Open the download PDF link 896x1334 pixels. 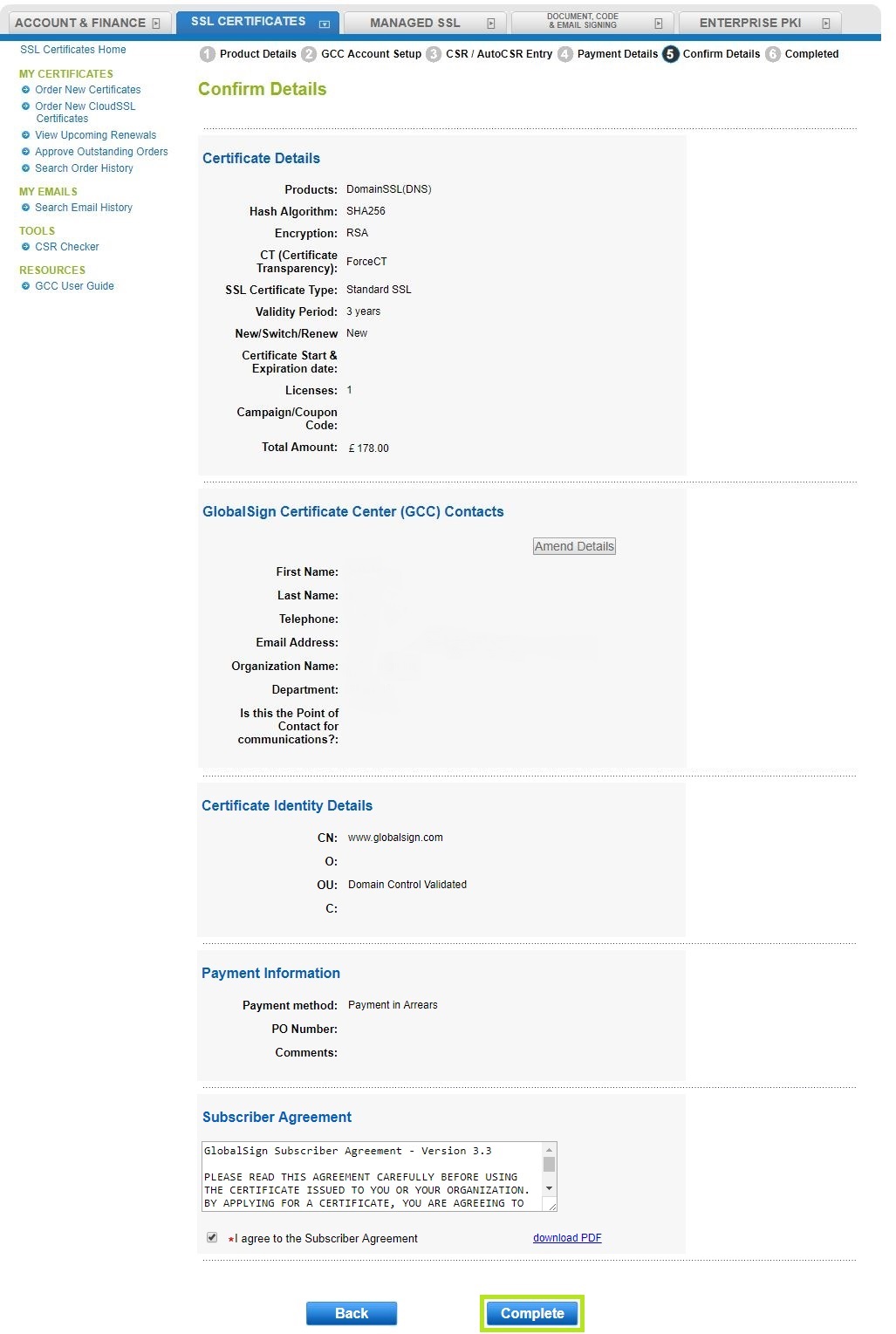pyautogui.click(x=566, y=1237)
